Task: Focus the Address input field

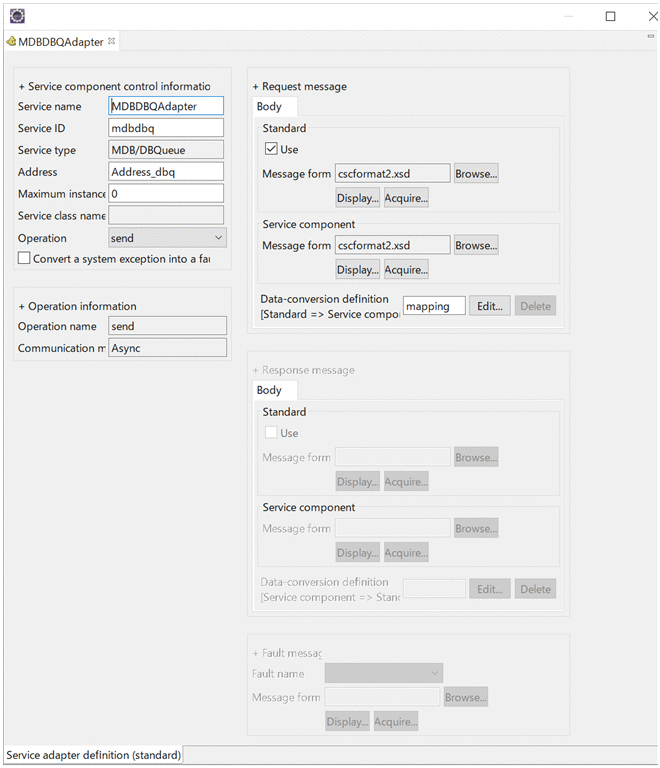Action: point(166,172)
